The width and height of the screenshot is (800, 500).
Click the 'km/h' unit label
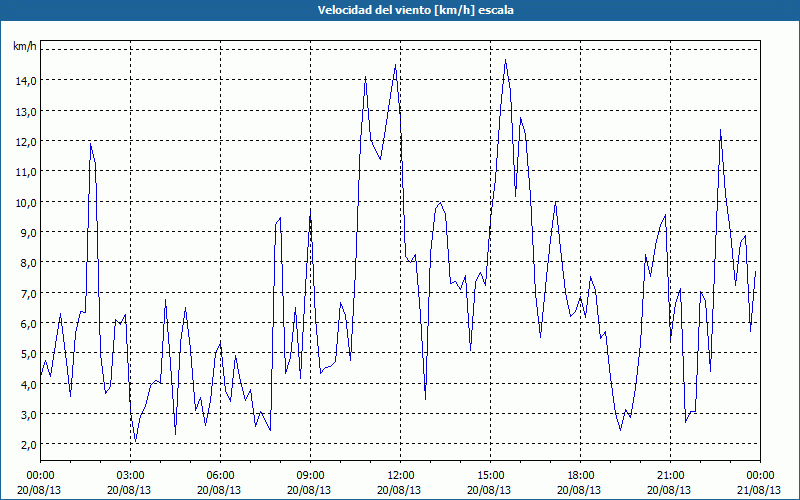pos(24,47)
